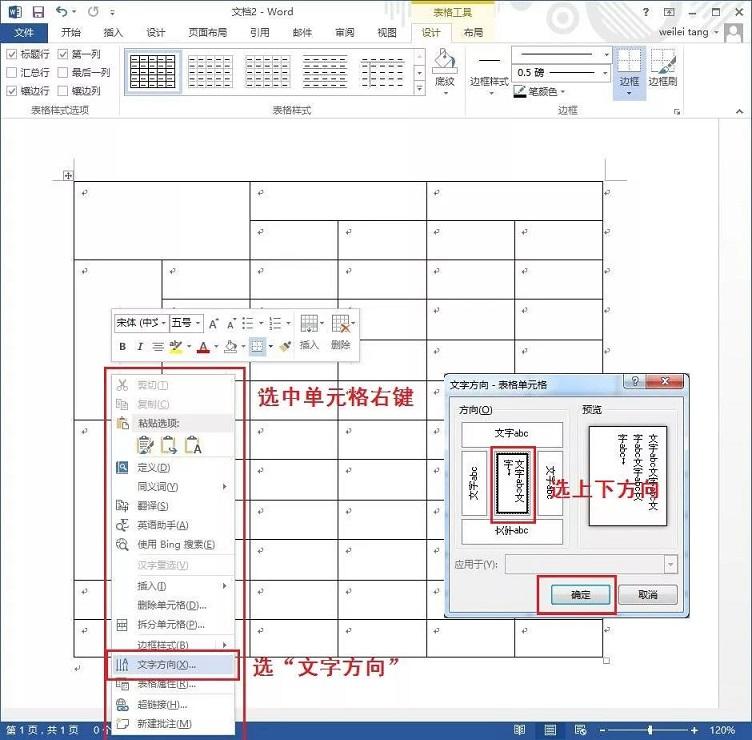Viewport: 752px width, 740px height.
Task: Click the Keep Text Only paste icon
Action: tap(193, 445)
